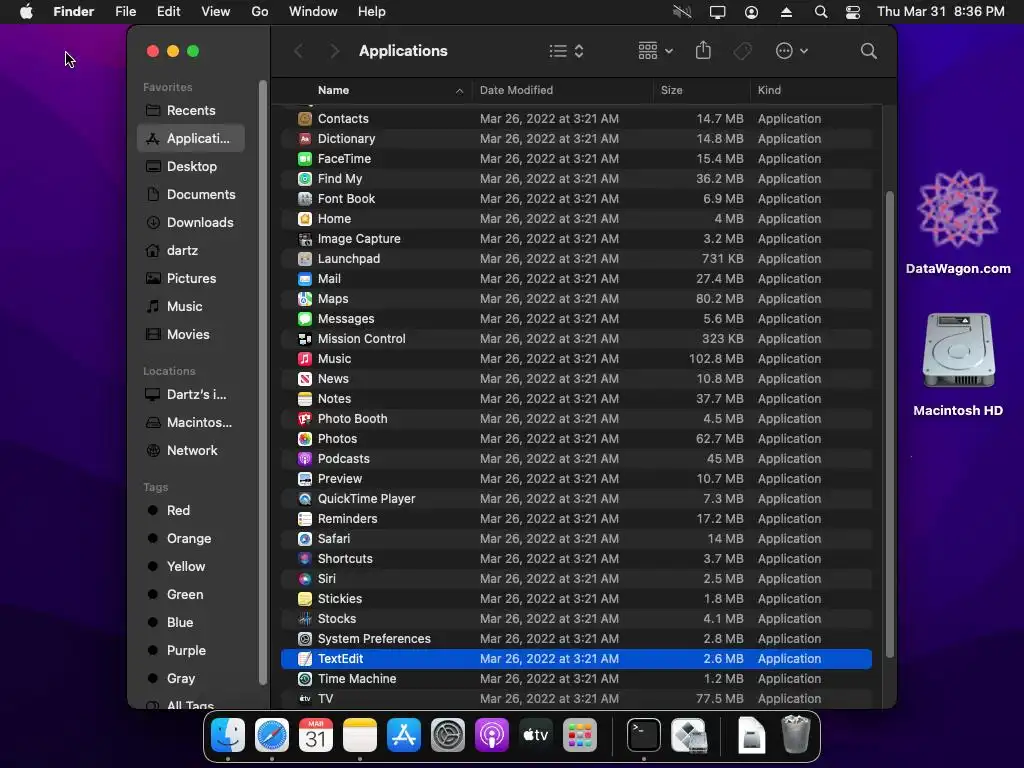Viewport: 1024px width, 768px height.
Task: Open System Preferences in the Dock
Action: (x=448, y=735)
